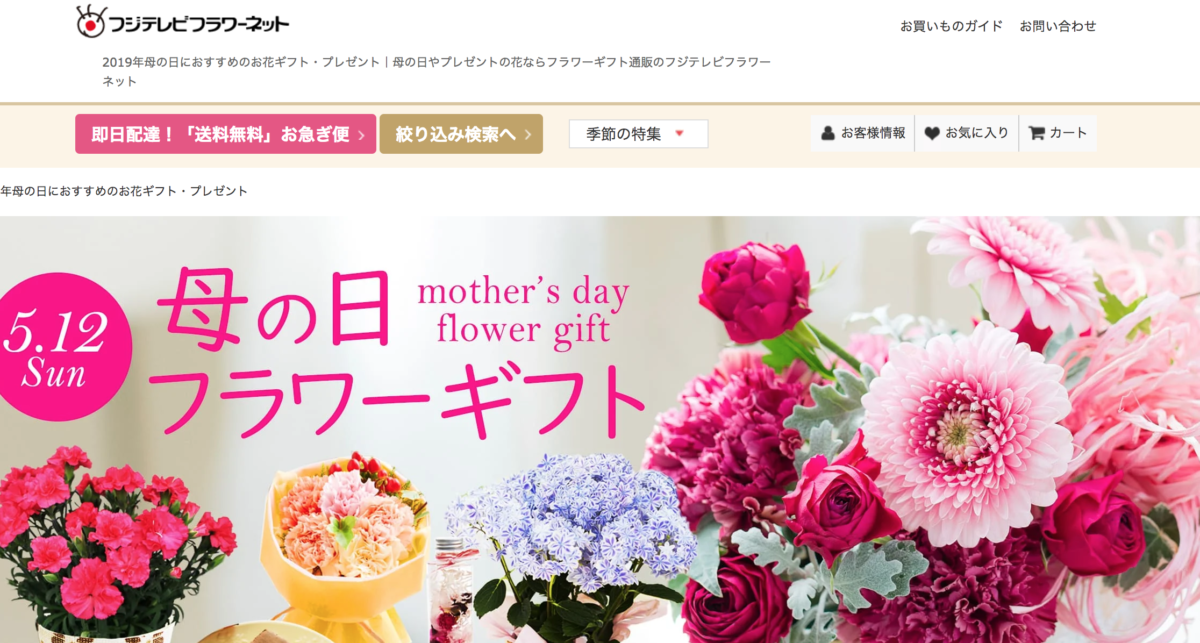Click the heart icon for favorites
Screen dimensions: 1200x643
coord(932,133)
